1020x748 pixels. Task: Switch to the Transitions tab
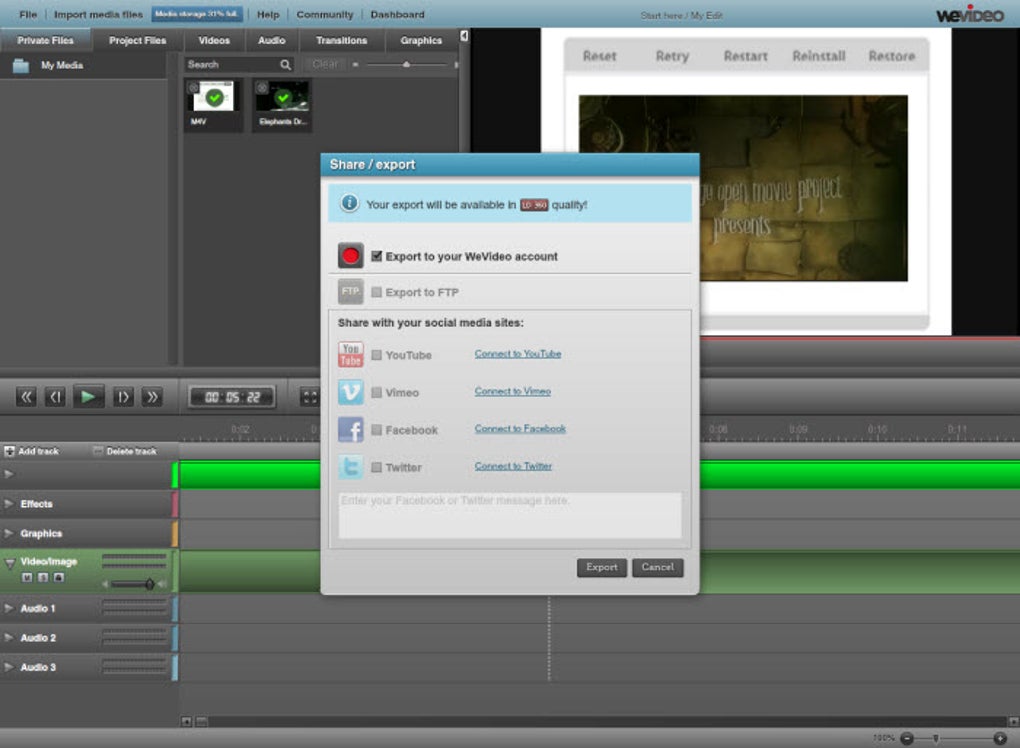340,40
